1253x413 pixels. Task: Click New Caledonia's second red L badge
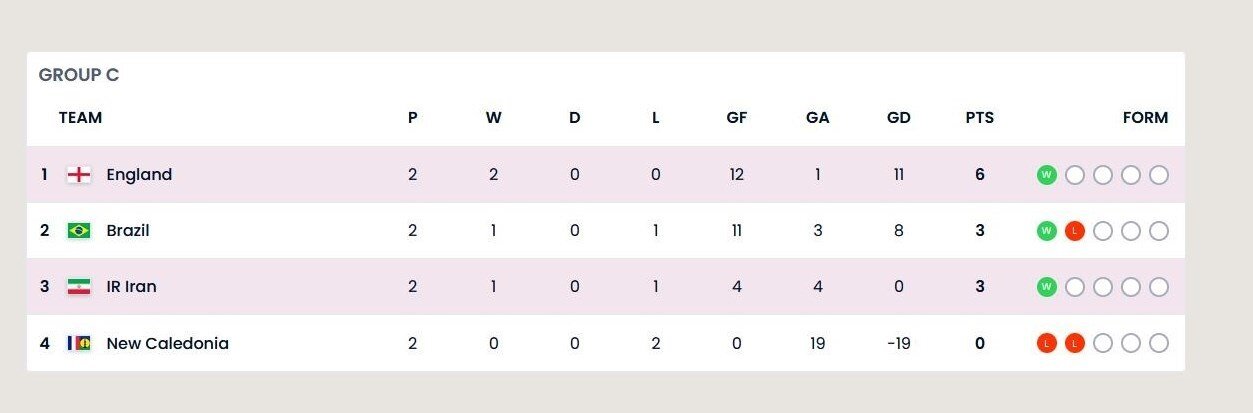1075,343
